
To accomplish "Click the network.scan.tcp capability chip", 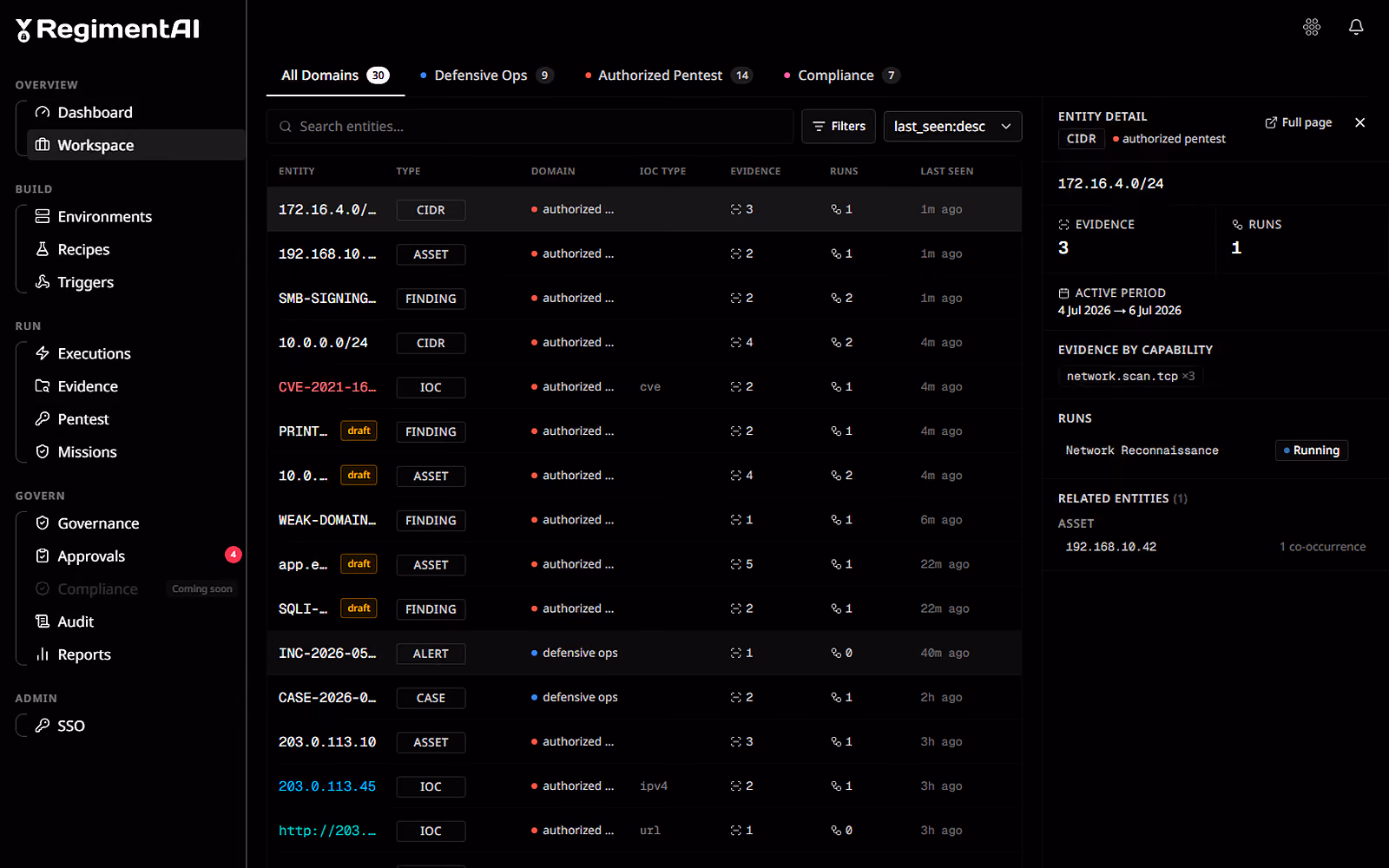I will click(x=1130, y=376).
